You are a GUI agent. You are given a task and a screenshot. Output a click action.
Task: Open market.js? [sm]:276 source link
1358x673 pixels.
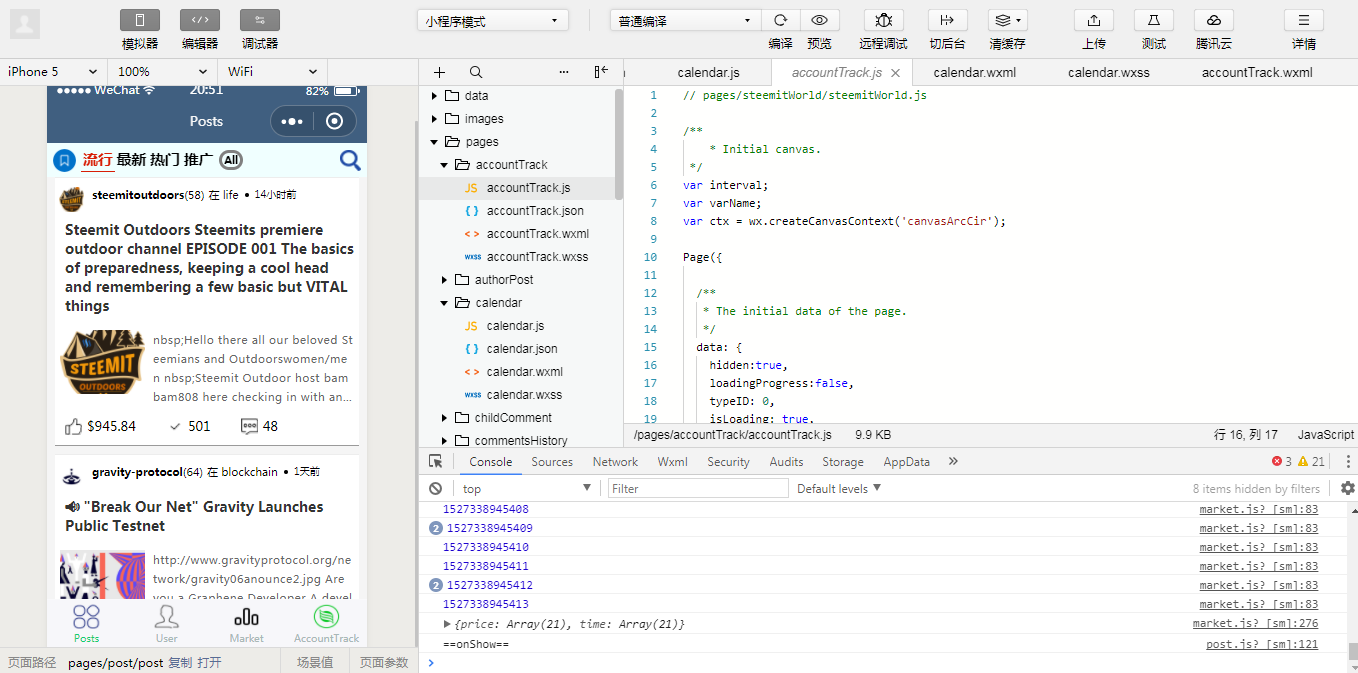pos(1255,624)
